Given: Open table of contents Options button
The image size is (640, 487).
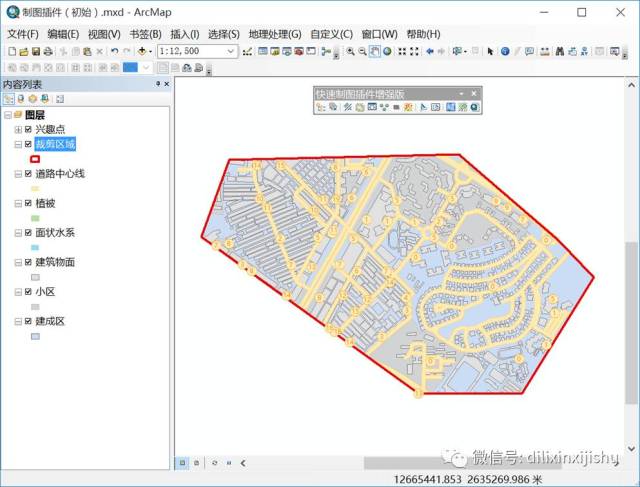Looking at the screenshot, I should 60,99.
